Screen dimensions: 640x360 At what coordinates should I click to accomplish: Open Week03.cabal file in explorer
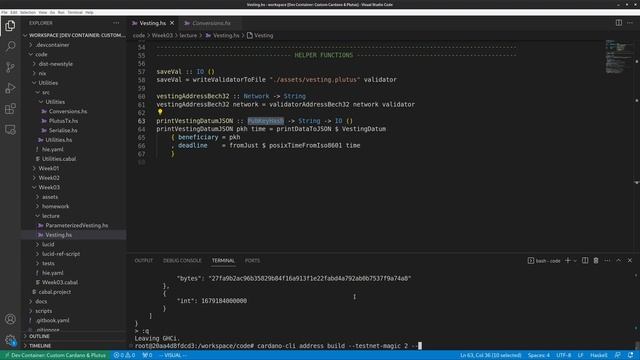point(60,282)
